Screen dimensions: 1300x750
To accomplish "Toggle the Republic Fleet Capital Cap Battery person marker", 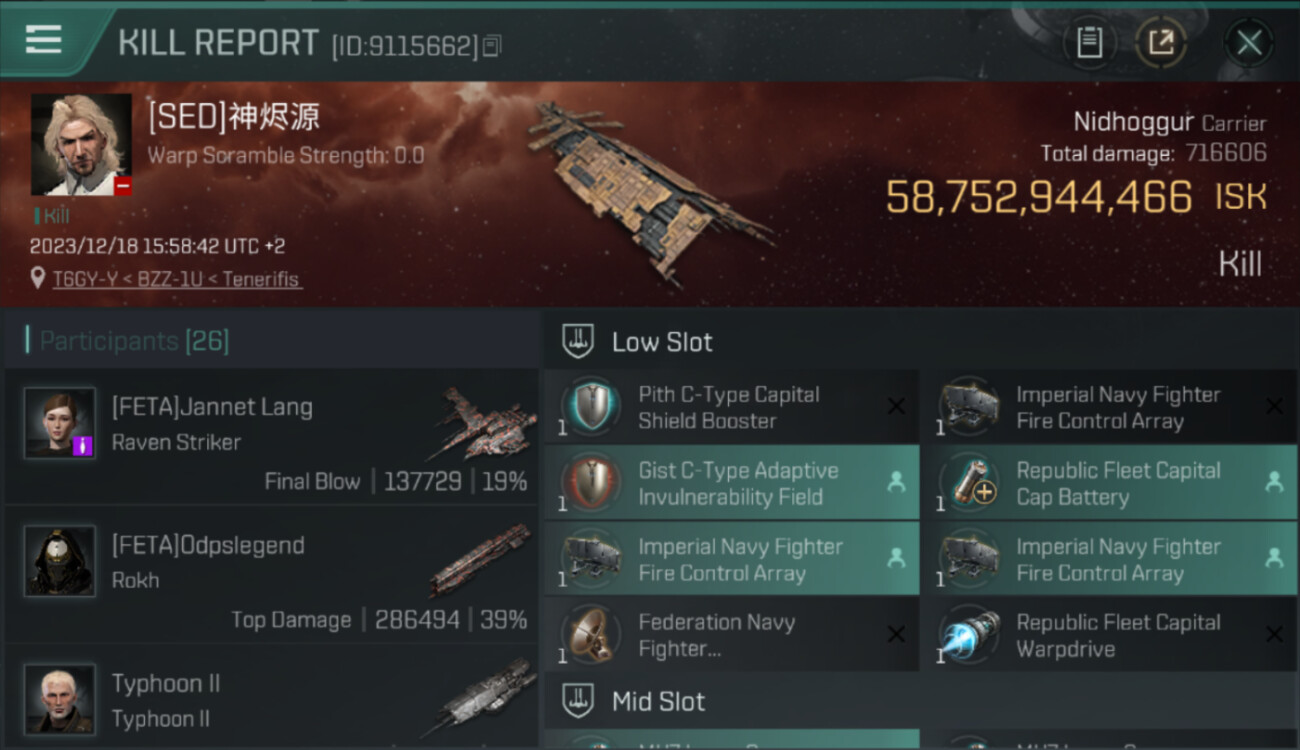I will coord(1273,482).
